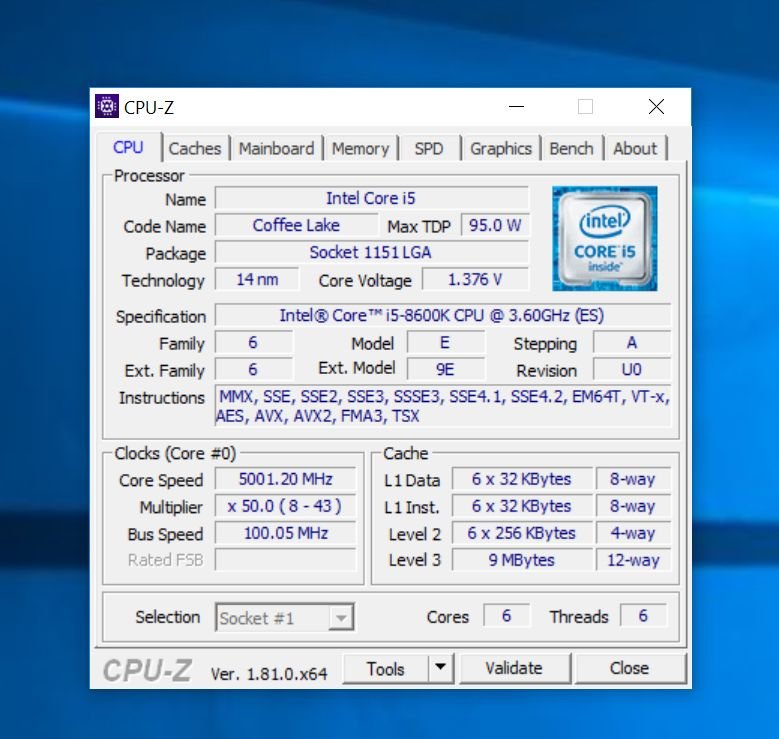Select the CPU tab
Screen dimensions: 779x739
point(128,147)
